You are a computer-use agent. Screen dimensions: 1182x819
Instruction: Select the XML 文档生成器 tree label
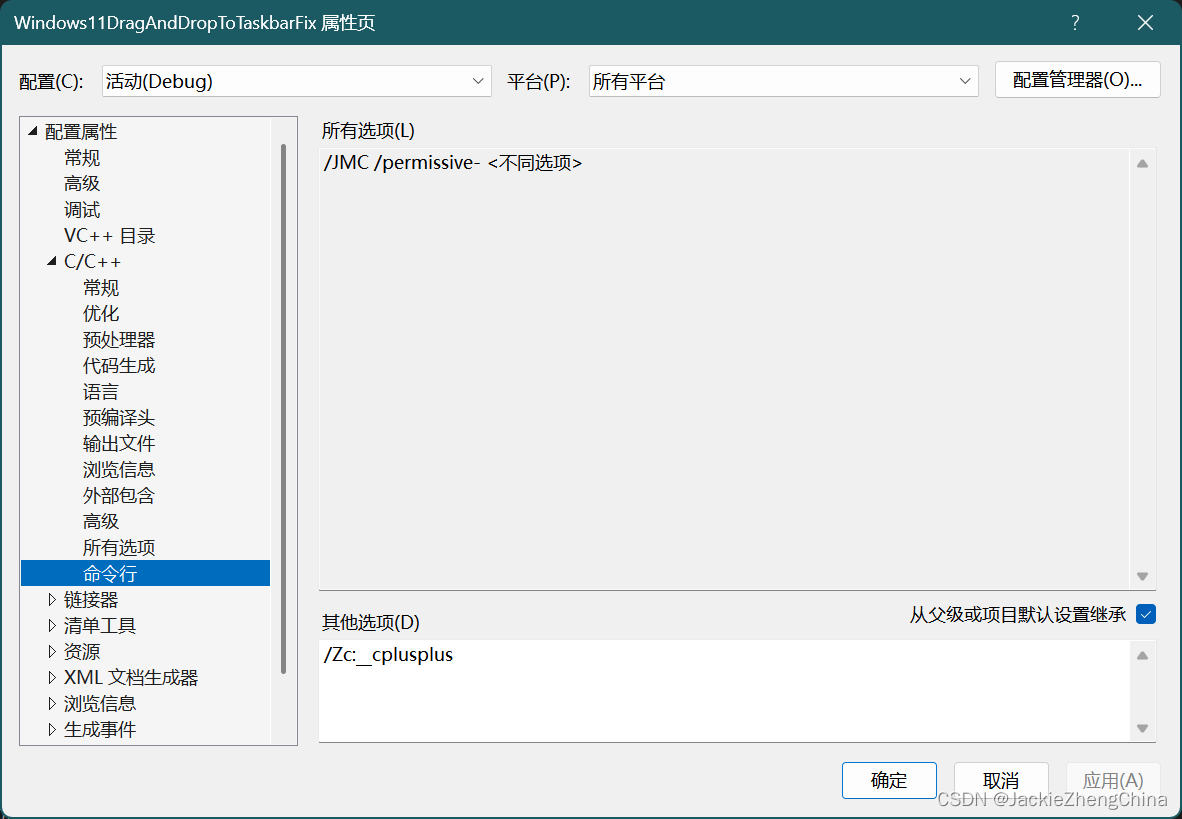click(x=131, y=677)
